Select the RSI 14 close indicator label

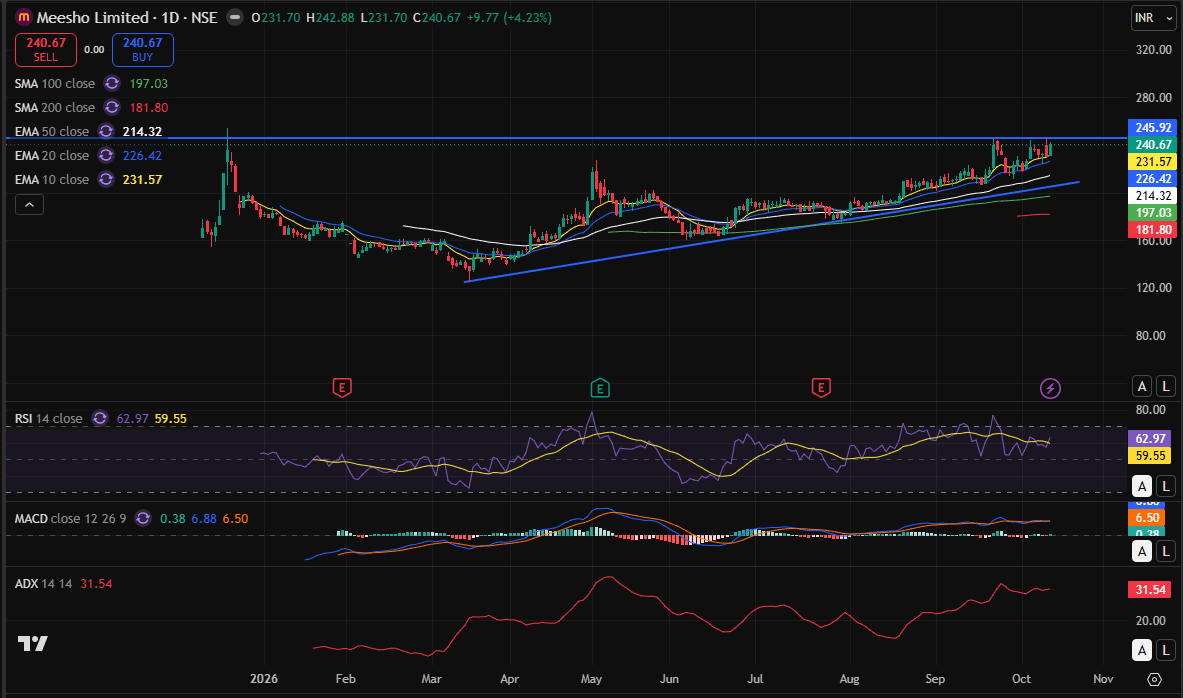[48, 419]
